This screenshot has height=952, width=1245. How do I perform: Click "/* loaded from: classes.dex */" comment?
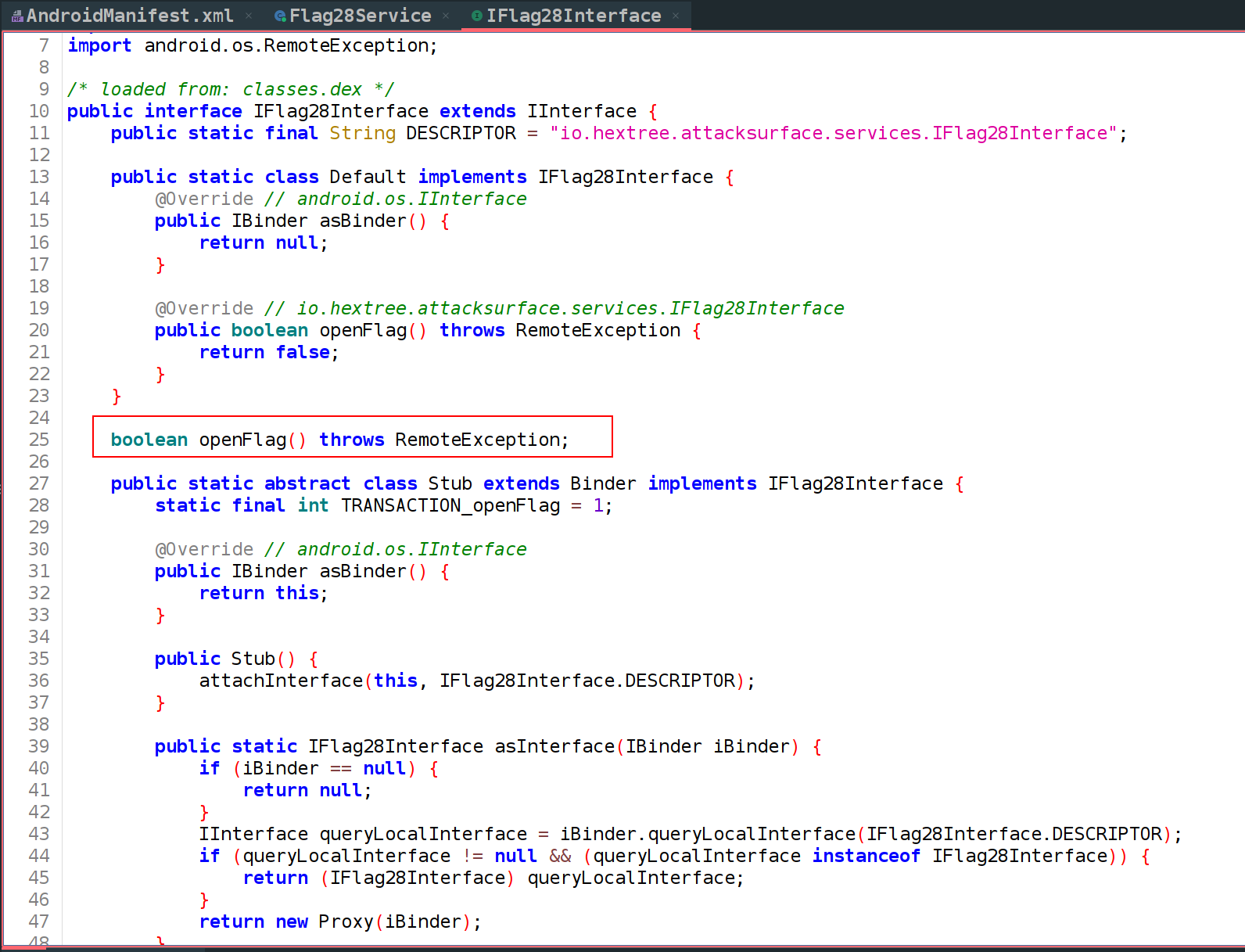pyautogui.click(x=231, y=89)
